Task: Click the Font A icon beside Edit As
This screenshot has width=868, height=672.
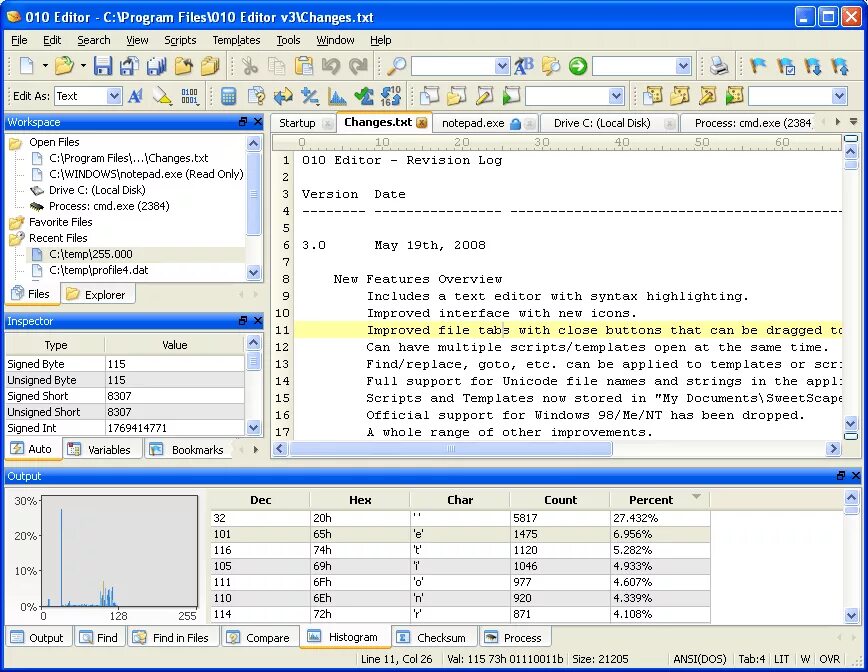Action: coord(136,96)
